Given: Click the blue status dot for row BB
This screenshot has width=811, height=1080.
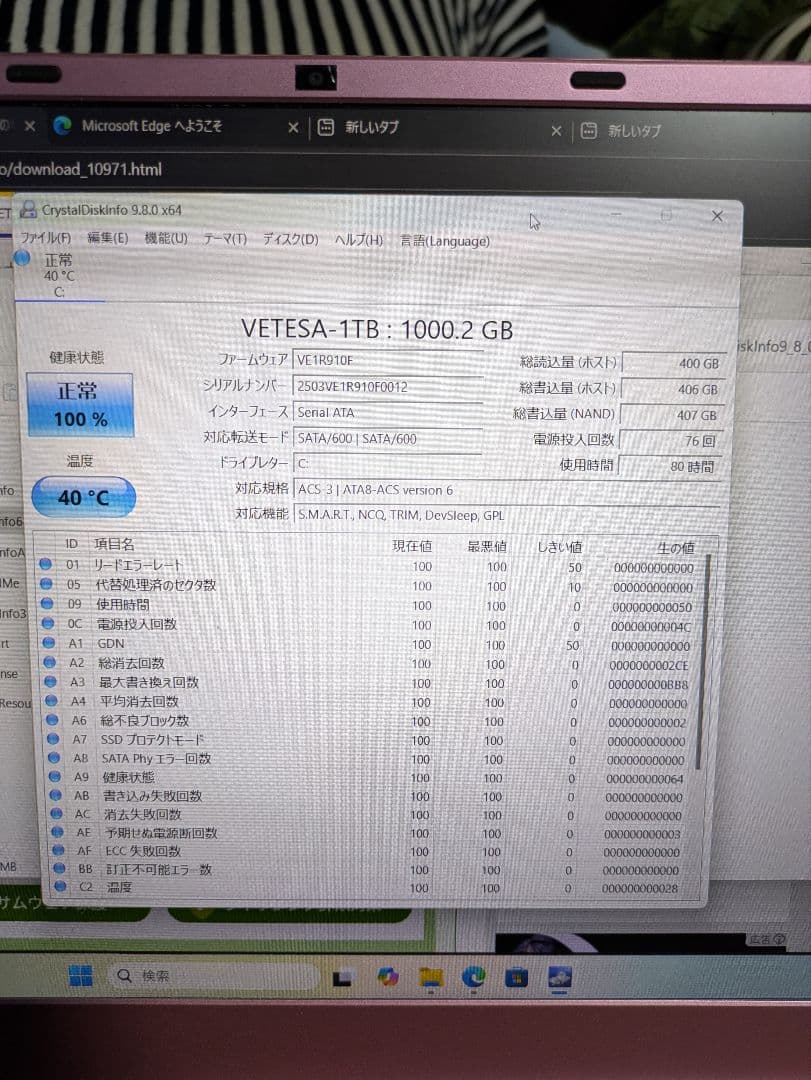Looking at the screenshot, I should [x=59, y=869].
